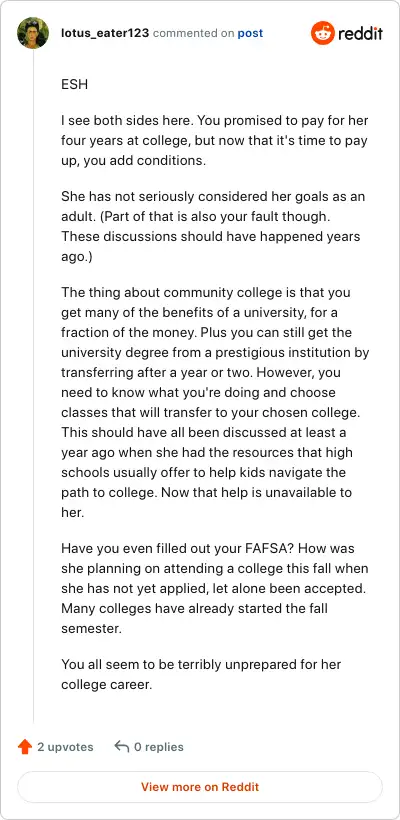This screenshot has width=400, height=820.
Task: Click the orange upvote arrow icon
Action: tap(25, 747)
